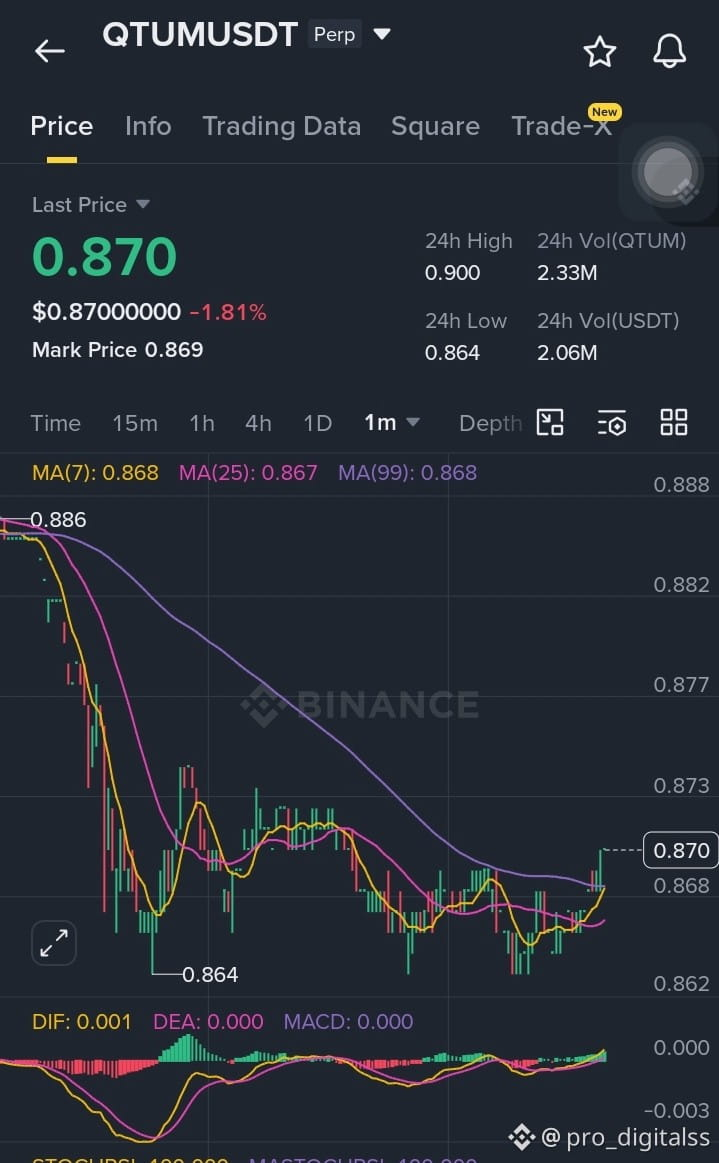Tap the 0.870 last price value

(x=105, y=257)
